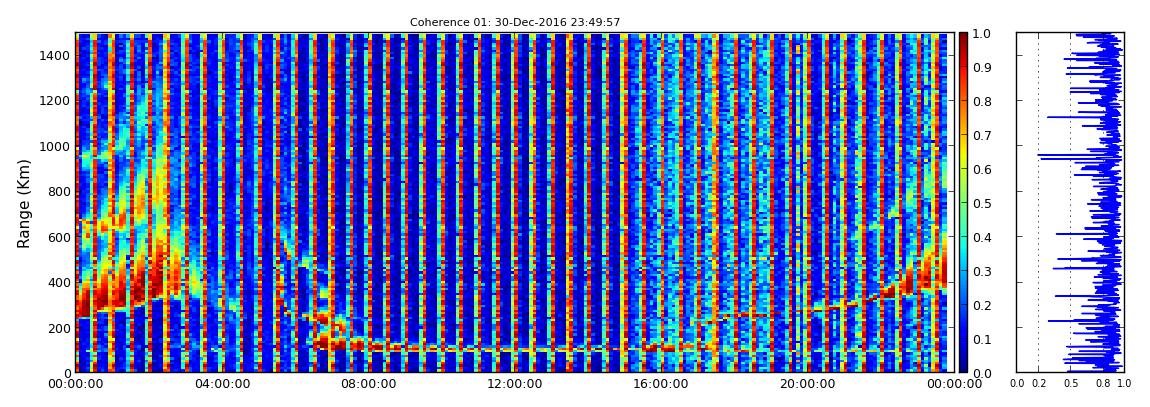
Task: Click the side profile plot's 0.8 axis label
Action: tap(1103, 384)
